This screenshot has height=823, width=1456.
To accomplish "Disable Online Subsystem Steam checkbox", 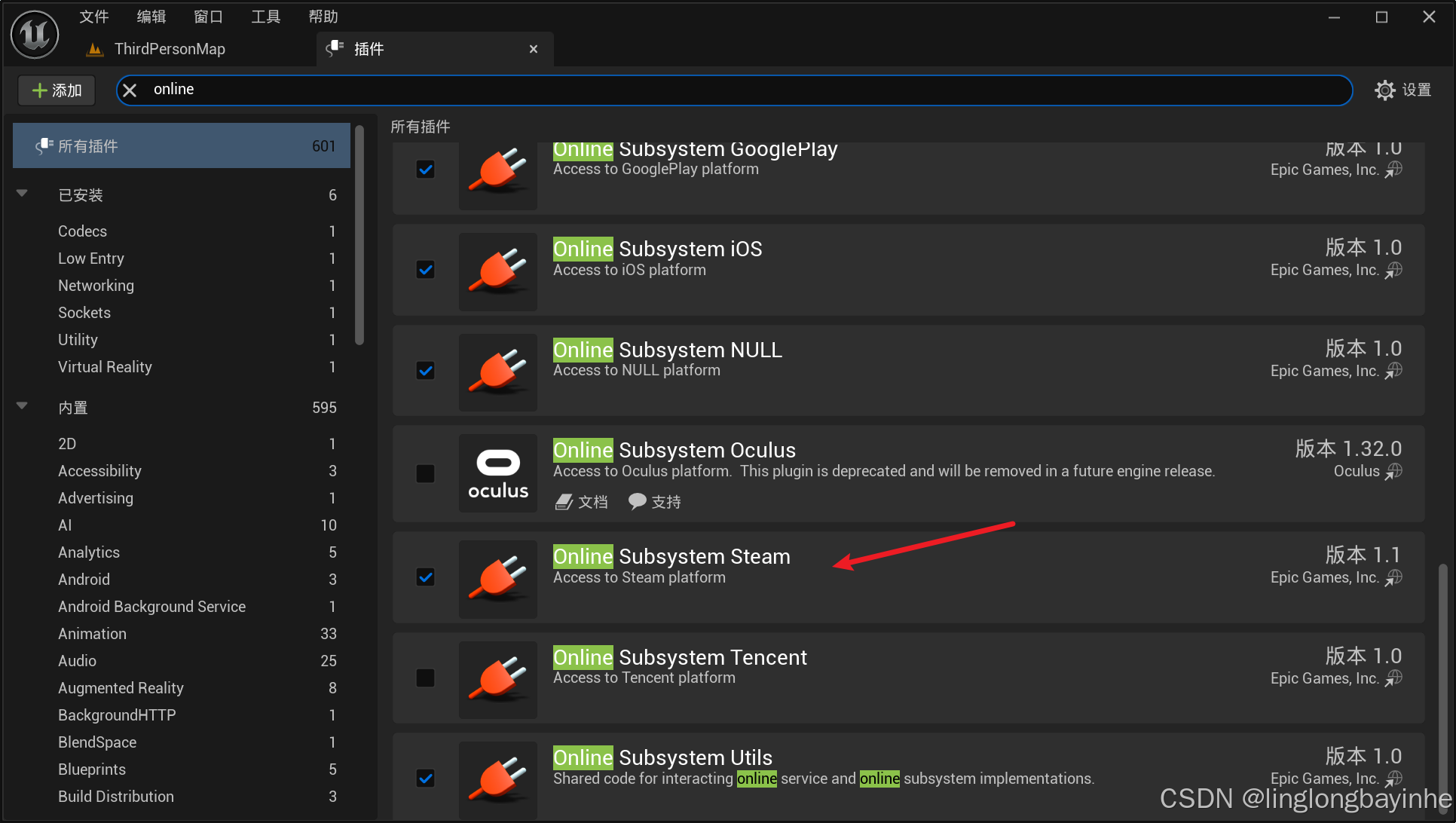I will click(x=426, y=577).
